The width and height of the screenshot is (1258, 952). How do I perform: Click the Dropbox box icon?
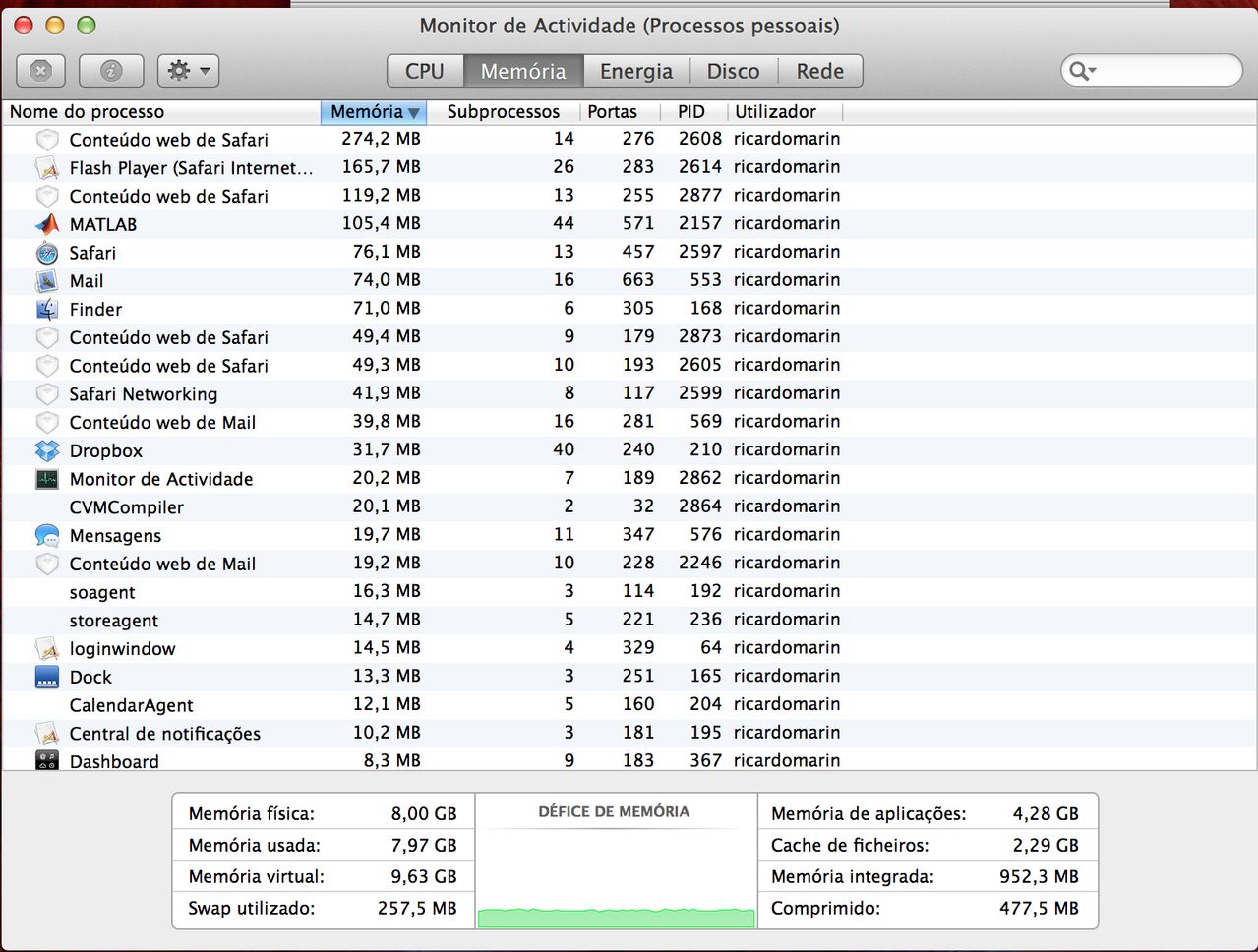click(x=47, y=450)
